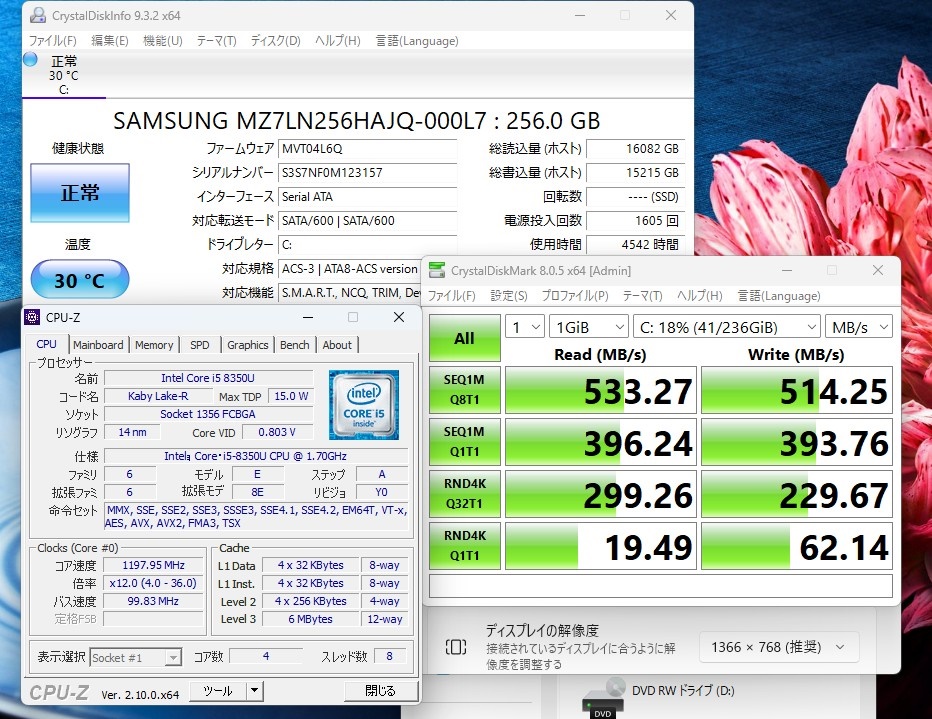Click the RND4K Q1T1 read result 19.49
Viewport: 932px width, 719px height.
600,546
